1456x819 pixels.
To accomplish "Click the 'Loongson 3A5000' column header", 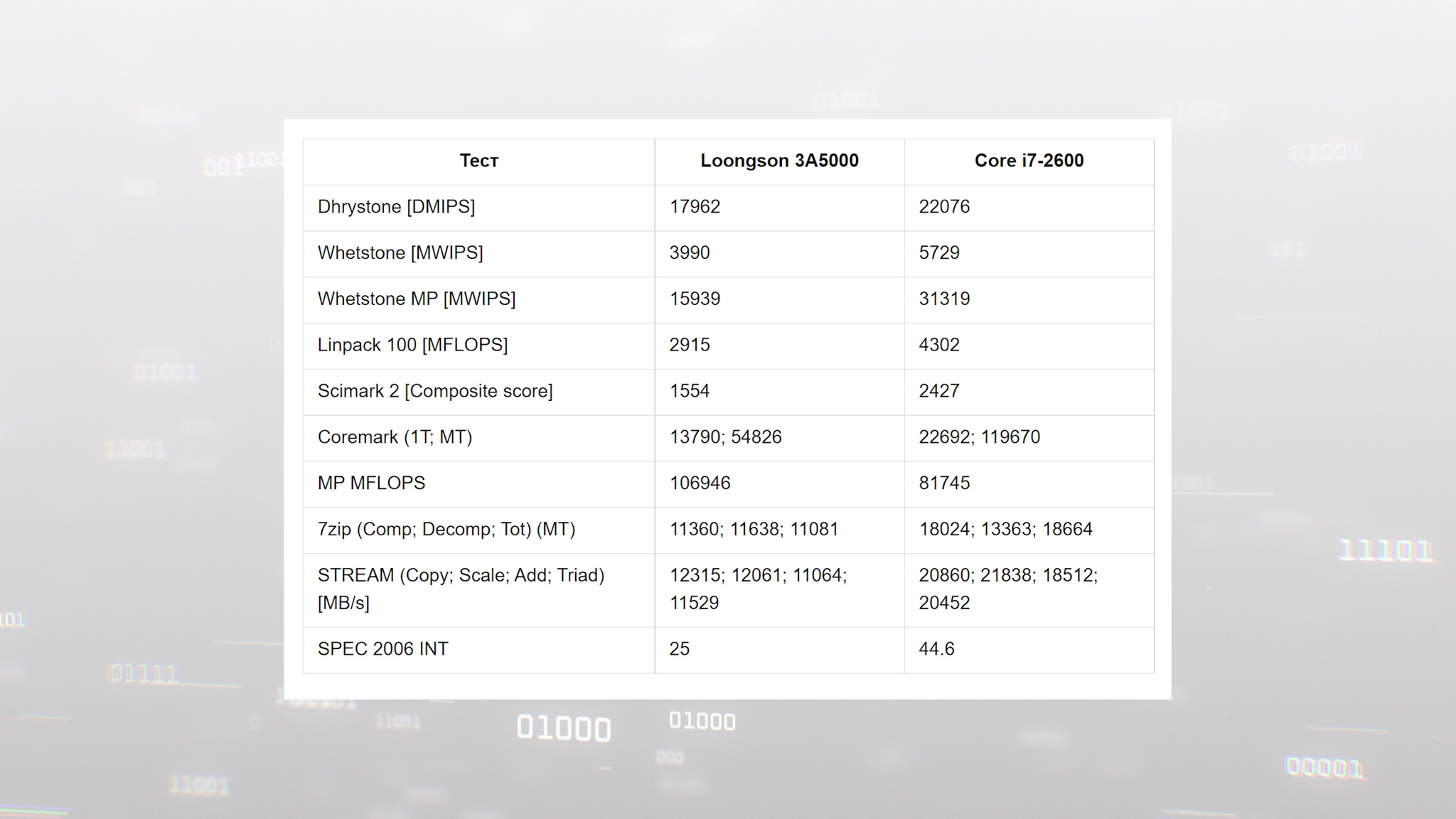I will 779,161.
